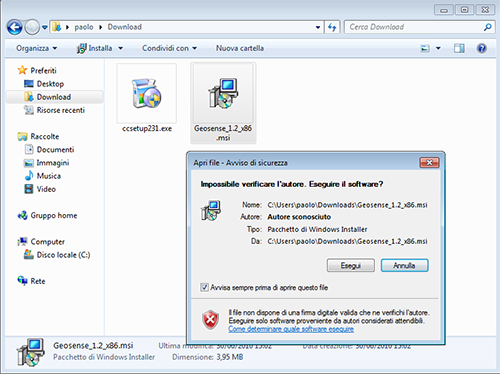Screen dimensions: 500x374
Task: Click the red shield warning icon
Action: [210, 320]
